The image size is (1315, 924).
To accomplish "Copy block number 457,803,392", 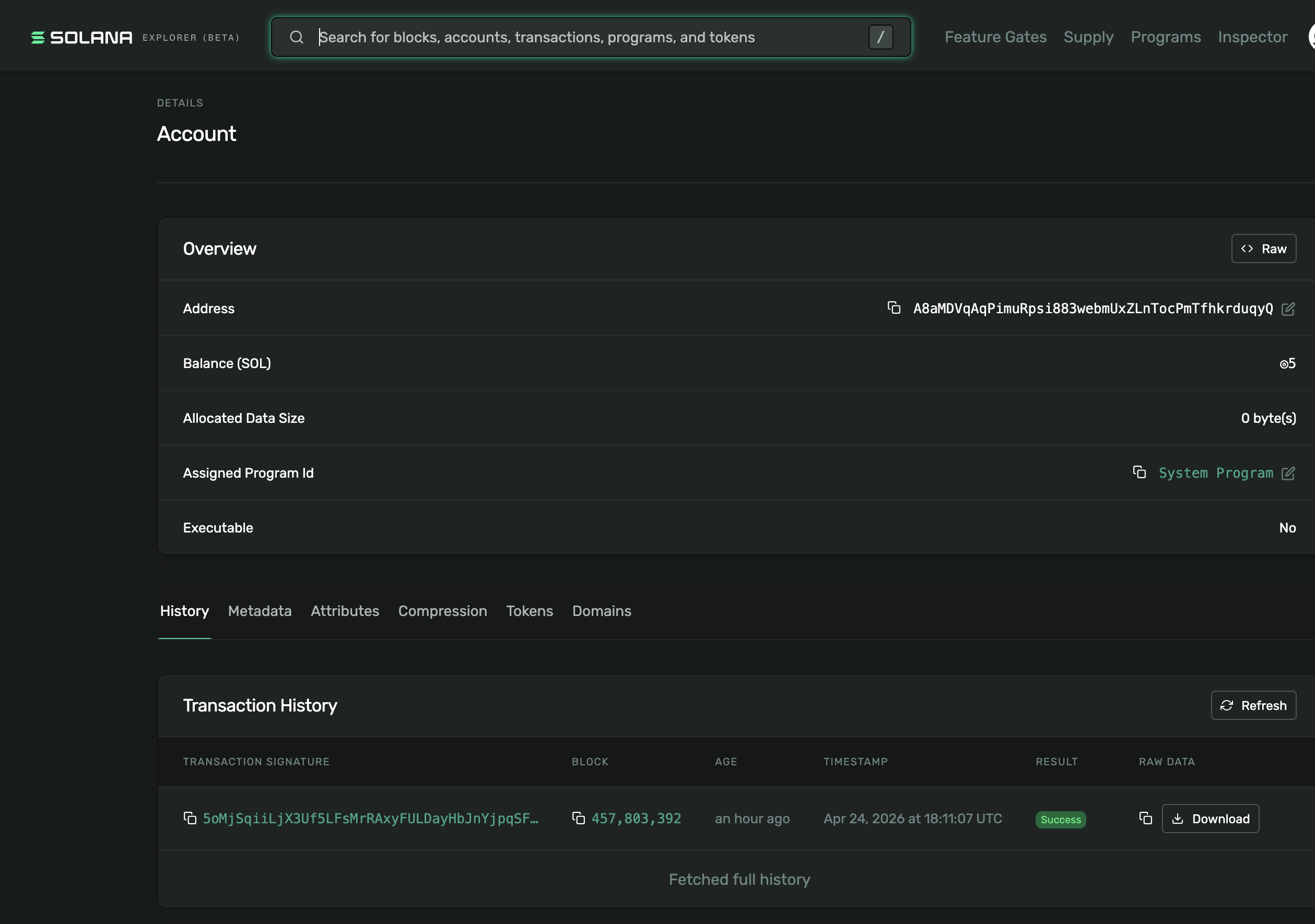I will pos(579,818).
